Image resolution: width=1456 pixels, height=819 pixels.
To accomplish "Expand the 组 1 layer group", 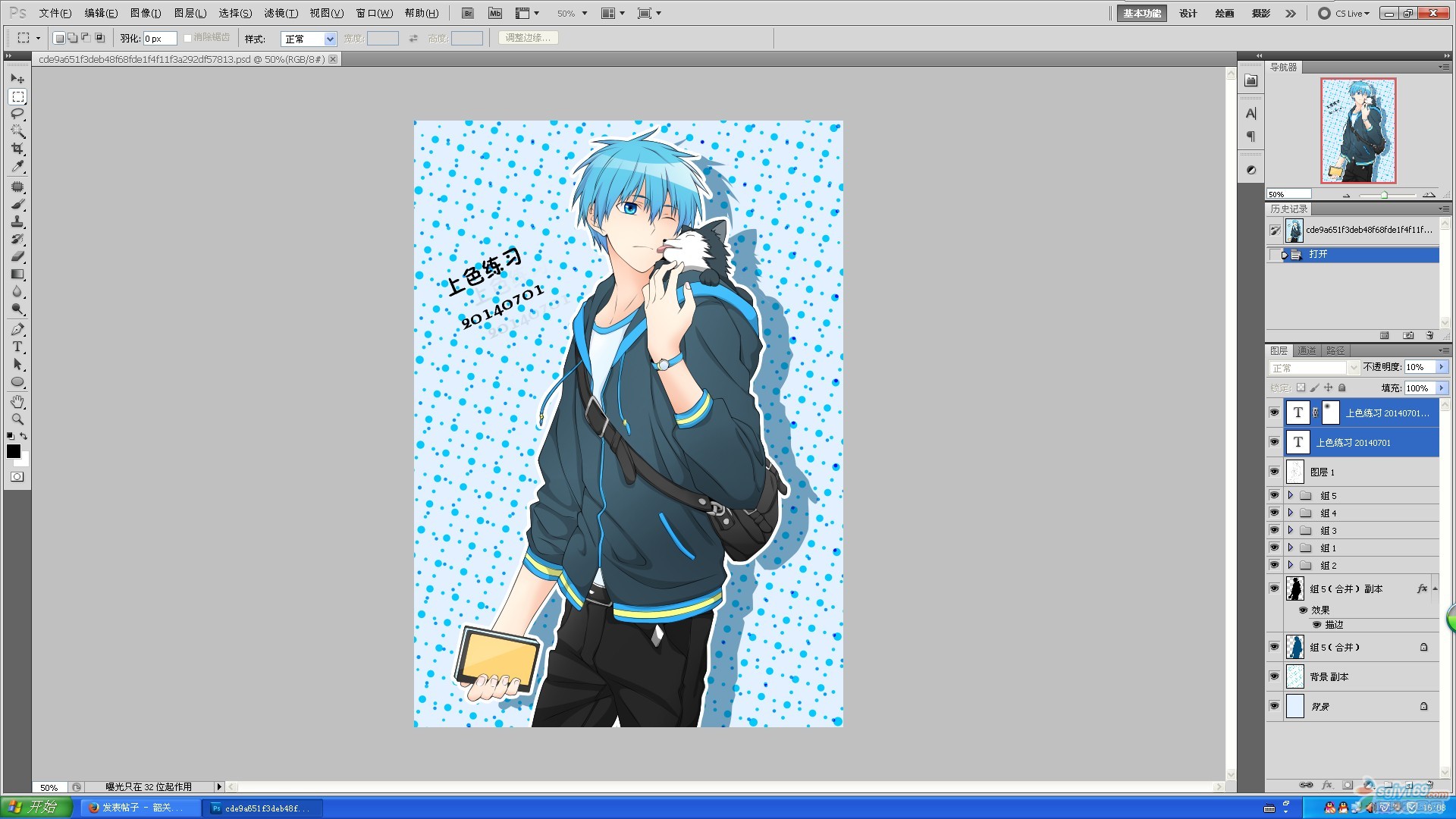I will (1290, 548).
